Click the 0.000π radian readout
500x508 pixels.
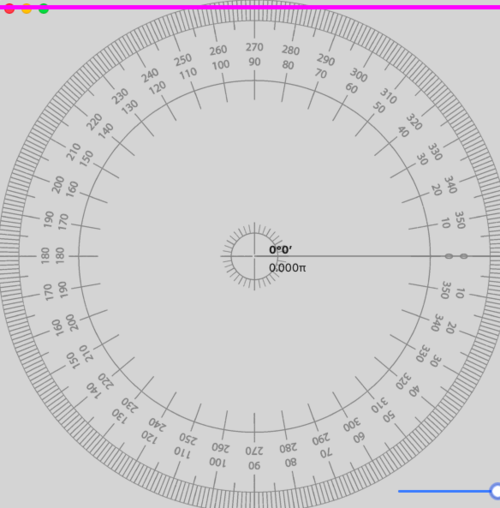(287, 268)
